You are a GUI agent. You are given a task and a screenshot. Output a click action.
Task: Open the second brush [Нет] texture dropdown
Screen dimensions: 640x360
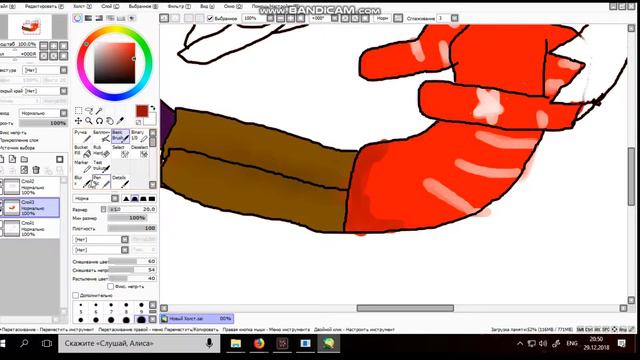[101, 250]
